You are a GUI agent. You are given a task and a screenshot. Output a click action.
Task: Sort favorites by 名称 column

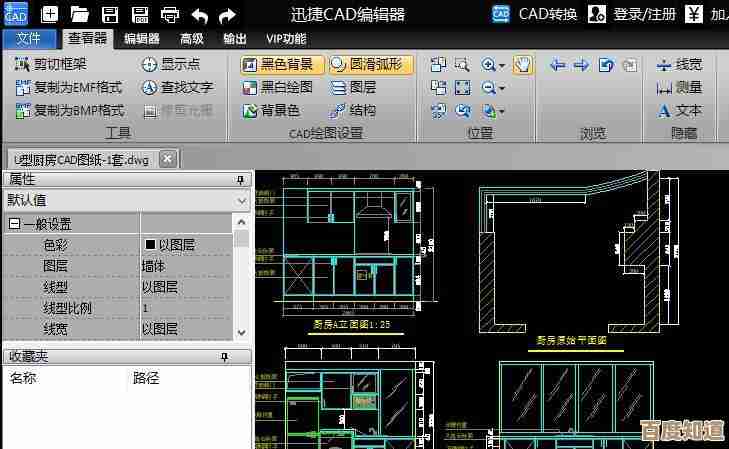tap(23, 378)
